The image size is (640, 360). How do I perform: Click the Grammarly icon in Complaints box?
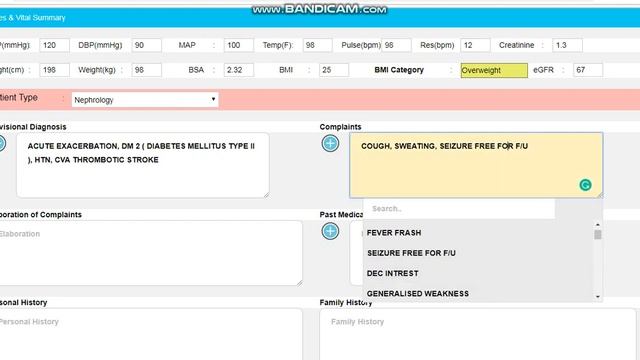(585, 185)
